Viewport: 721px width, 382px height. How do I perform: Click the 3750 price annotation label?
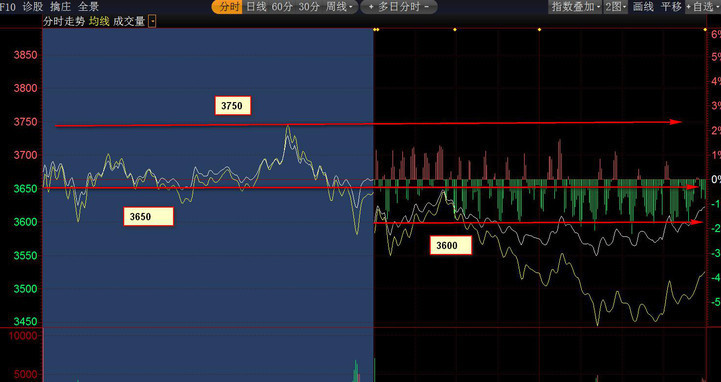point(233,105)
